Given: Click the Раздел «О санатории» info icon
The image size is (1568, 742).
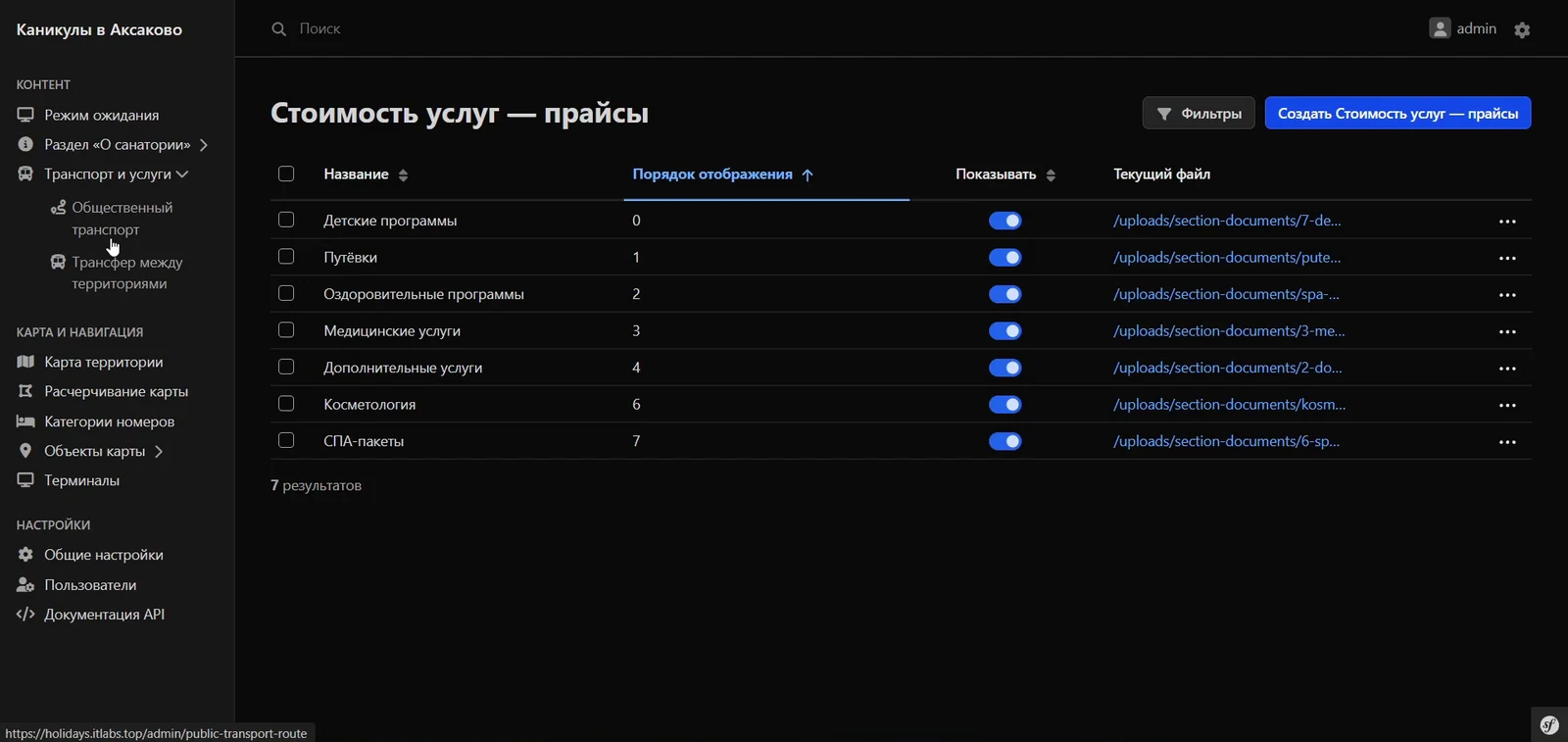Looking at the screenshot, I should click(25, 144).
